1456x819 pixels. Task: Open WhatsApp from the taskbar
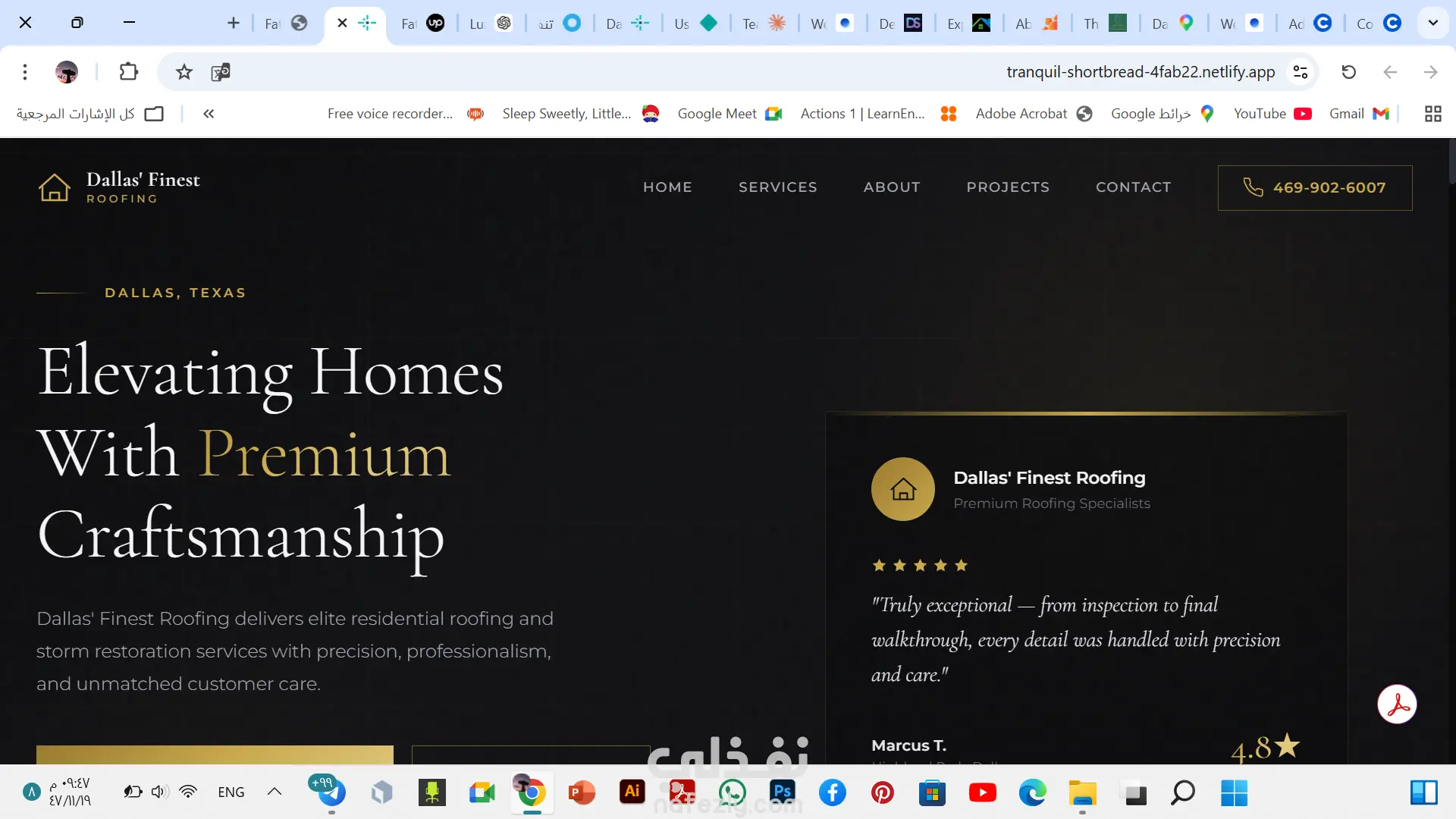pyautogui.click(x=732, y=792)
